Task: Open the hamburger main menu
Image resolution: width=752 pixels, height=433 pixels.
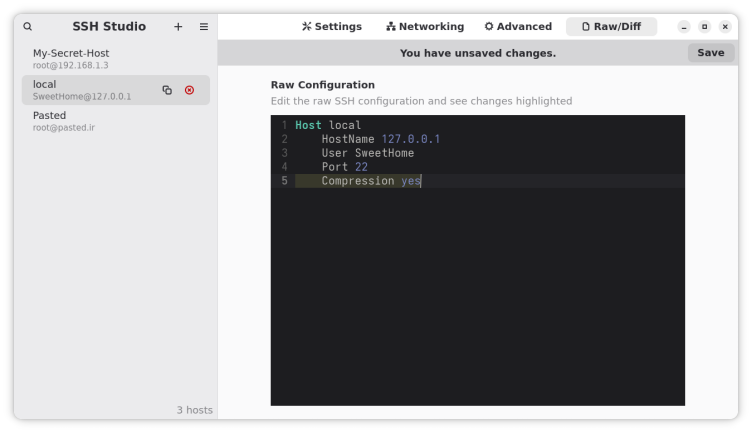Action: [204, 27]
